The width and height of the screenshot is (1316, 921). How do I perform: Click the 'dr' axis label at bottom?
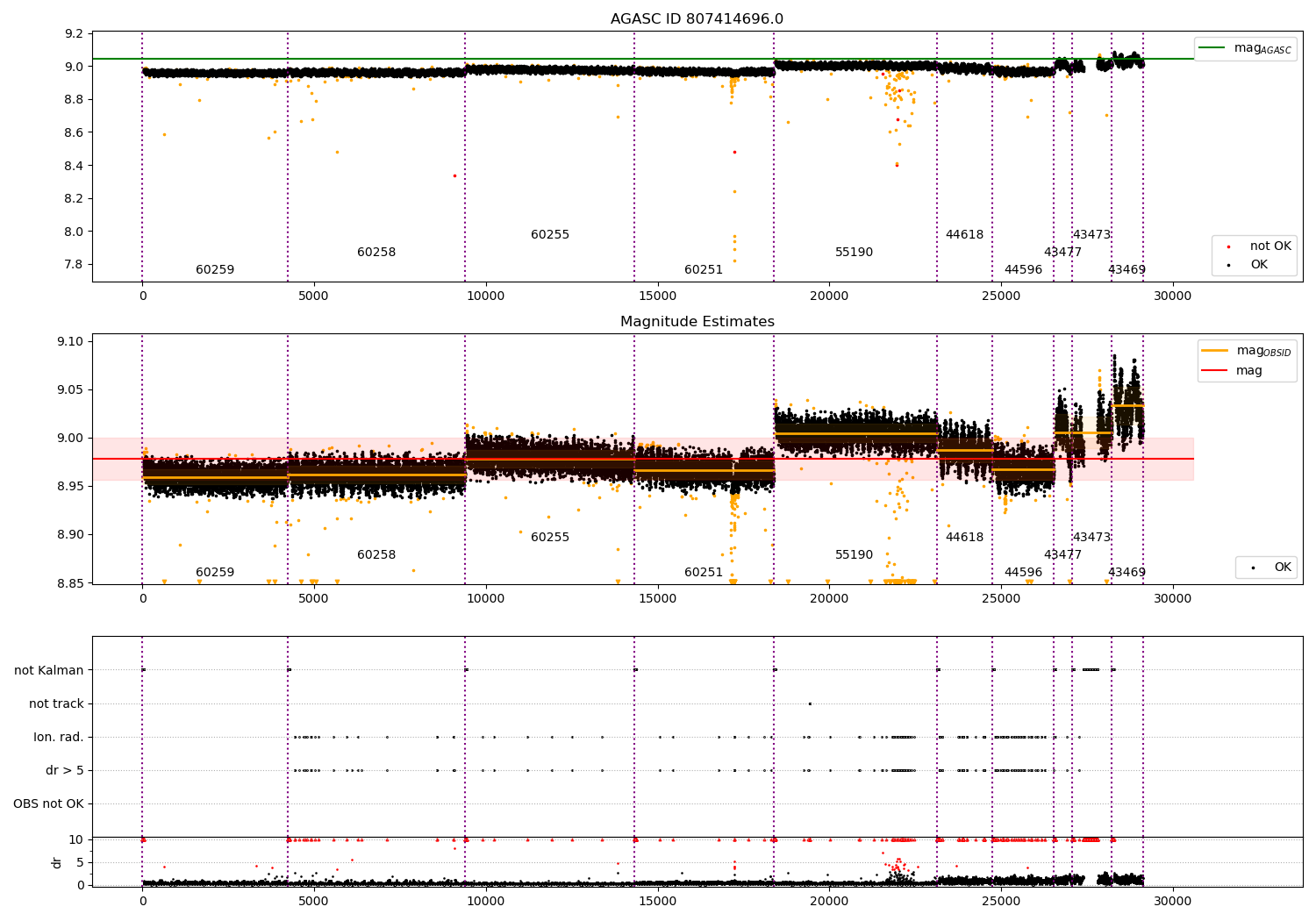click(57, 863)
